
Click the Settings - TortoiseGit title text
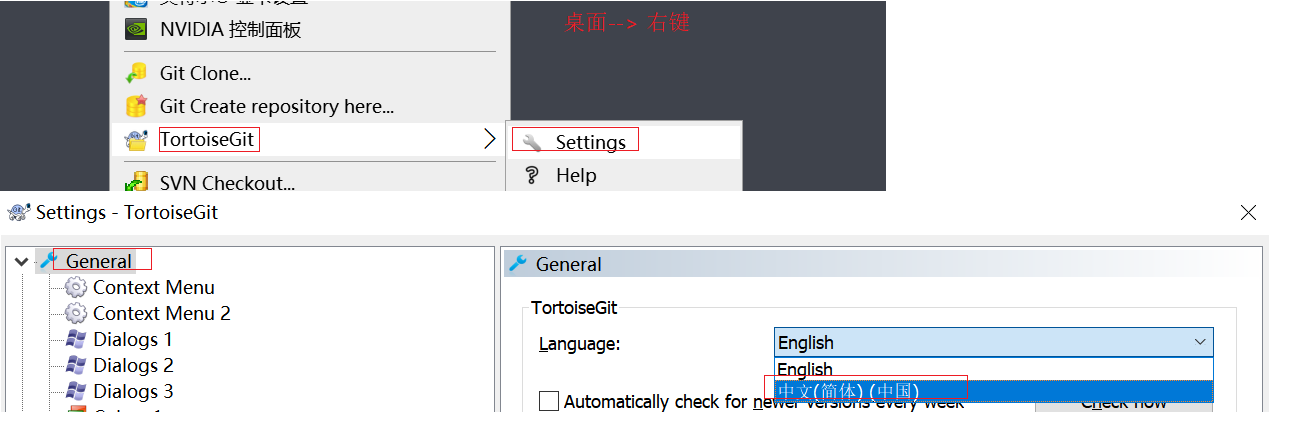127,212
